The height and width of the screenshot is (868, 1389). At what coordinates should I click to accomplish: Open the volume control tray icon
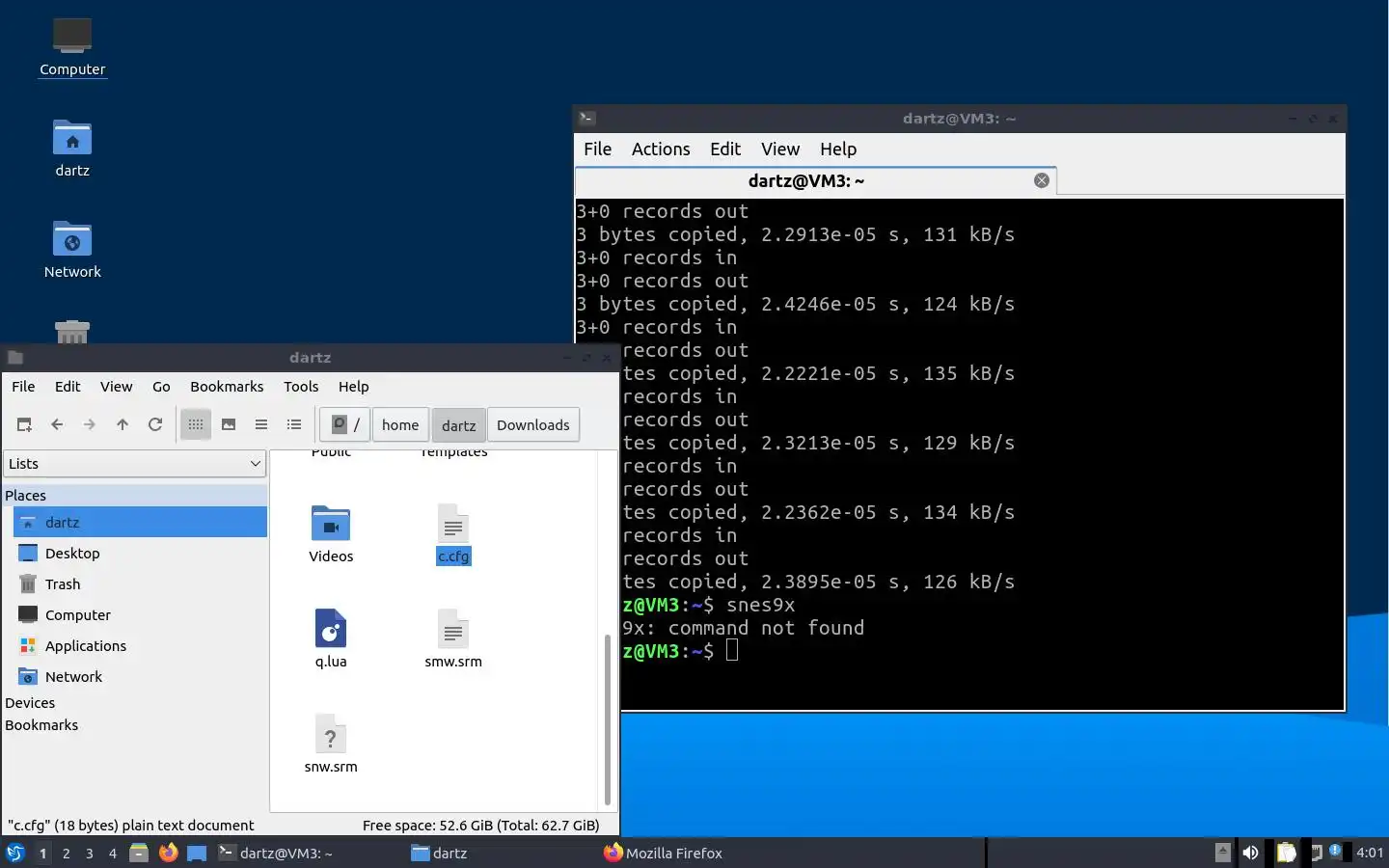1250,853
